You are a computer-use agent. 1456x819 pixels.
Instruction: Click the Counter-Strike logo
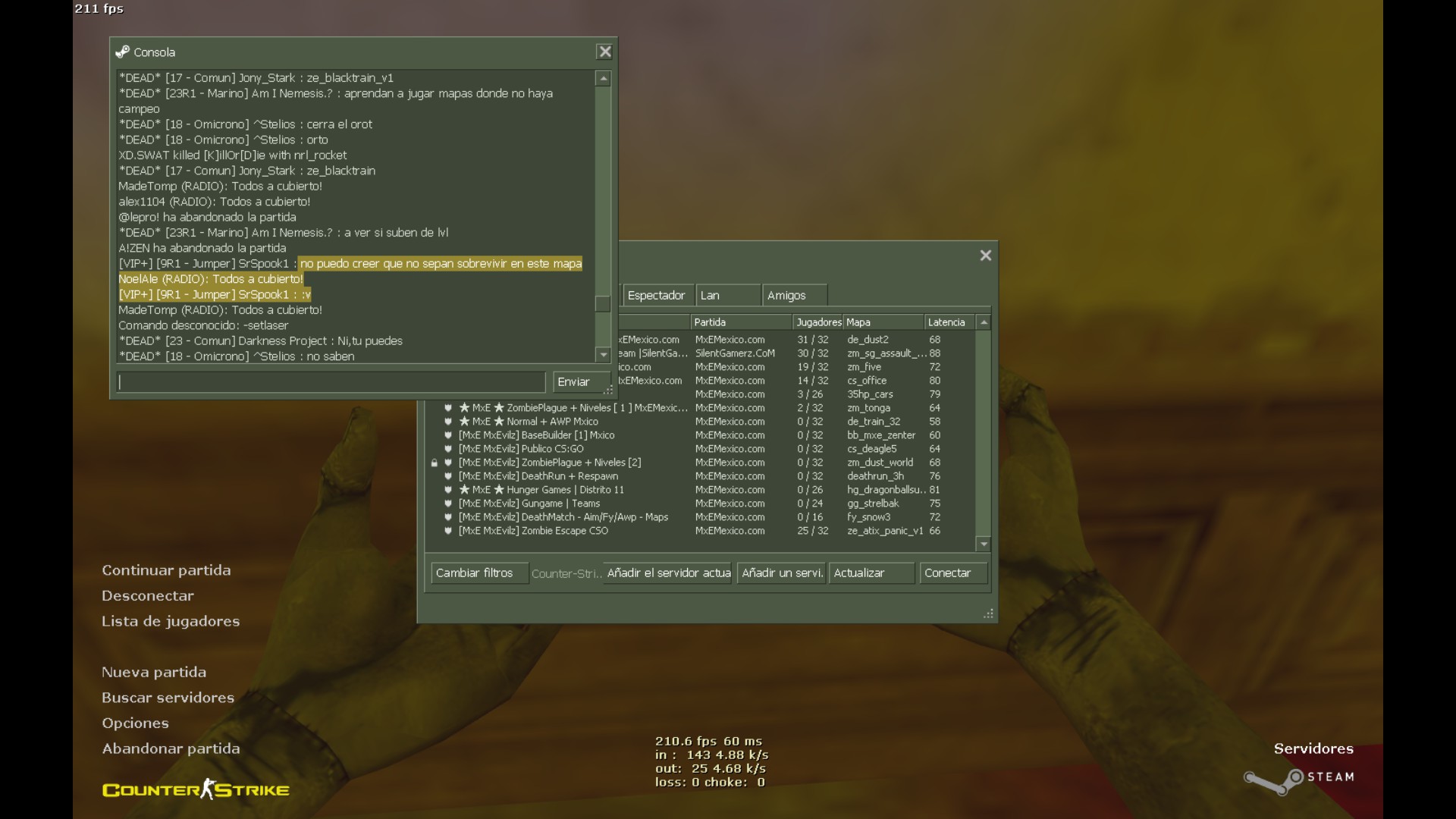click(196, 789)
